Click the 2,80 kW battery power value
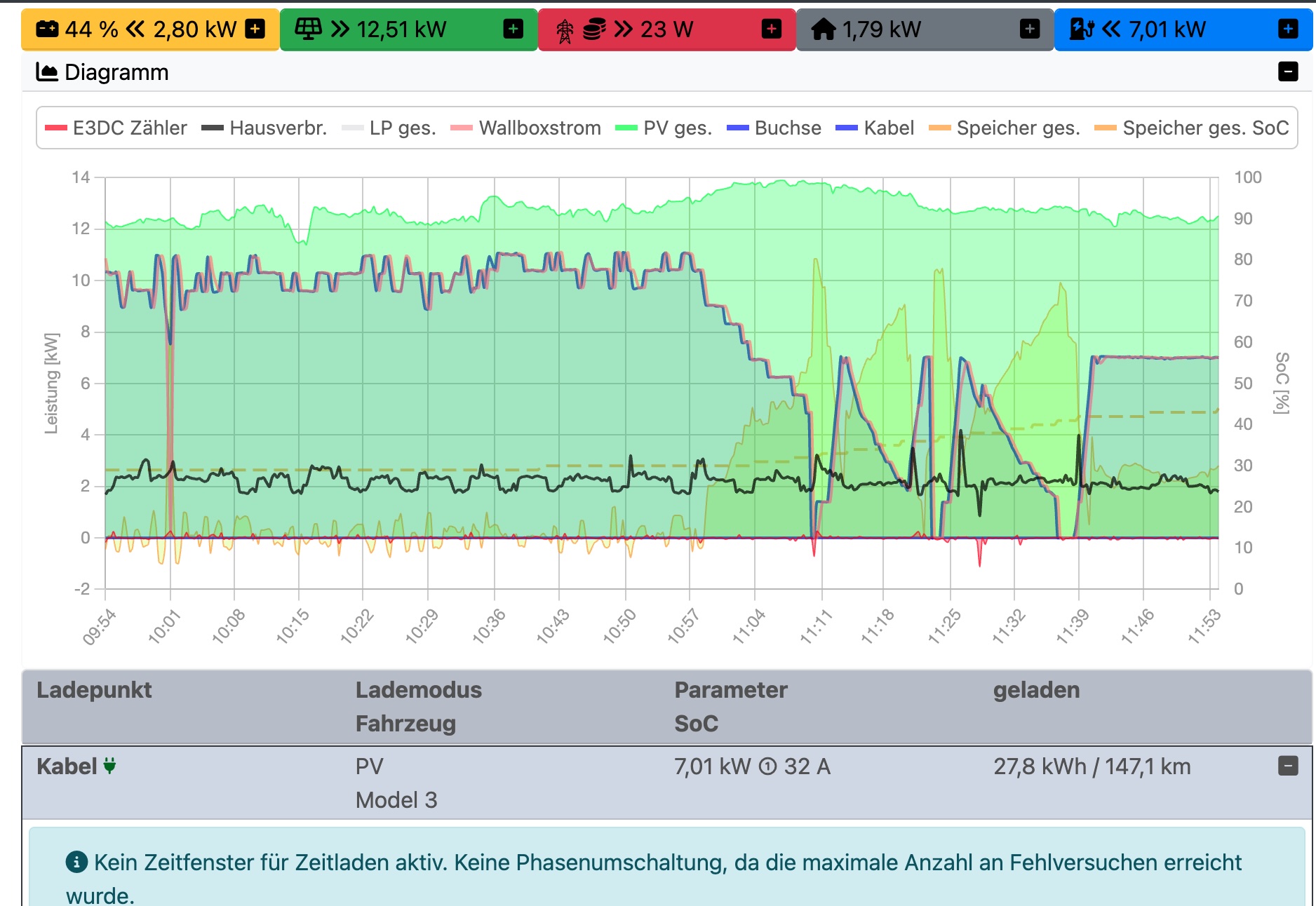 (195, 29)
